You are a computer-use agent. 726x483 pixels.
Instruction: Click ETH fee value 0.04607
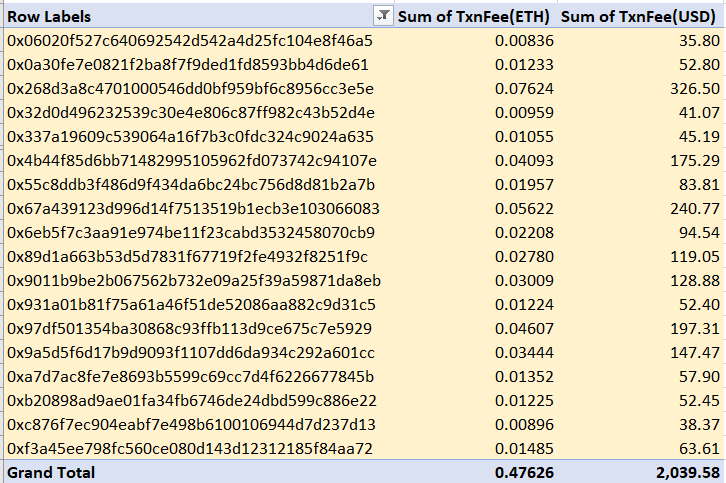pyautogui.click(x=524, y=329)
